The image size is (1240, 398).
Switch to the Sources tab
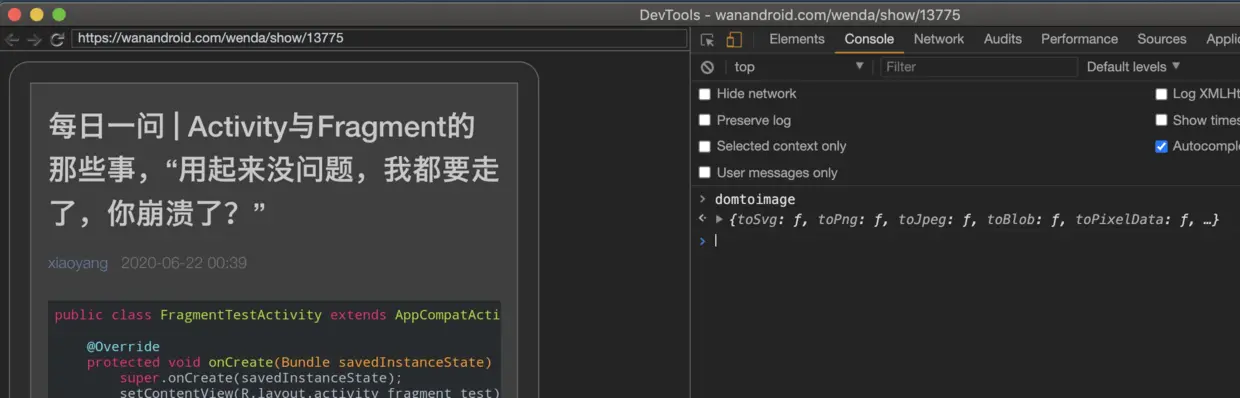tap(1162, 39)
